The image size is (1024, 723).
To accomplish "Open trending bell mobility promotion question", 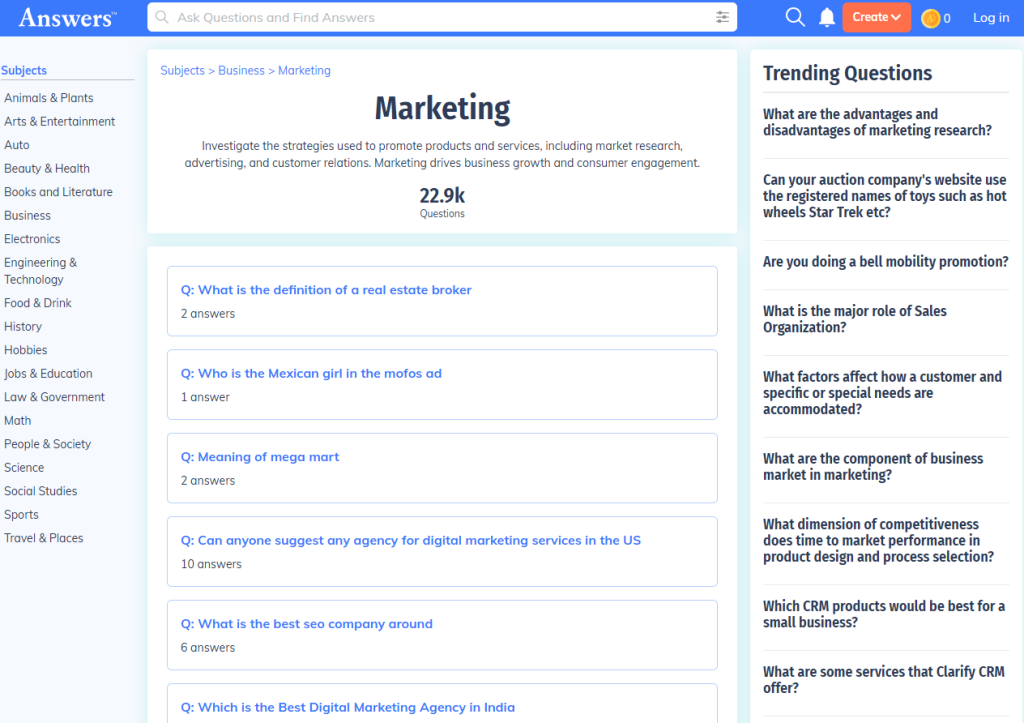I will pyautogui.click(x=885, y=262).
